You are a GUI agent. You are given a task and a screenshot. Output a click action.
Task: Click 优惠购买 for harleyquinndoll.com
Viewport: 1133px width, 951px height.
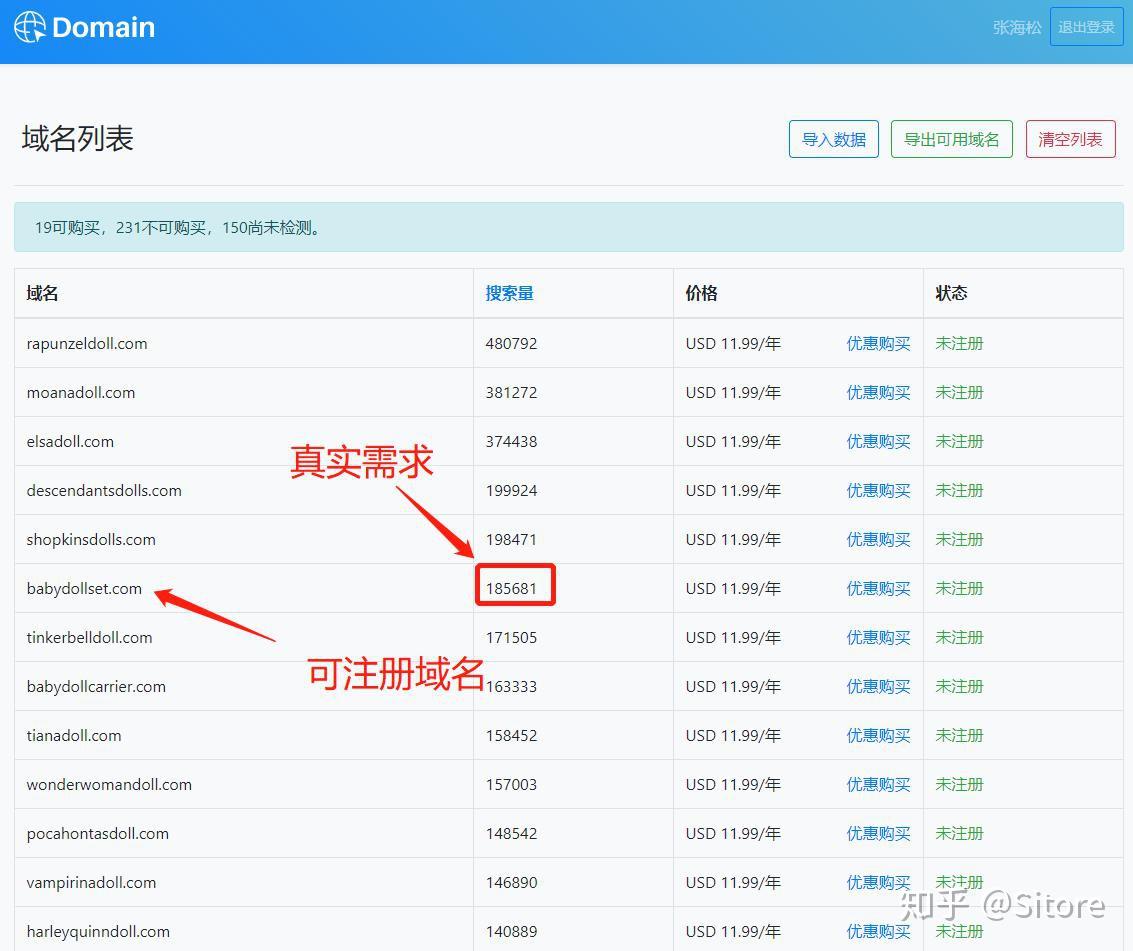tap(879, 931)
